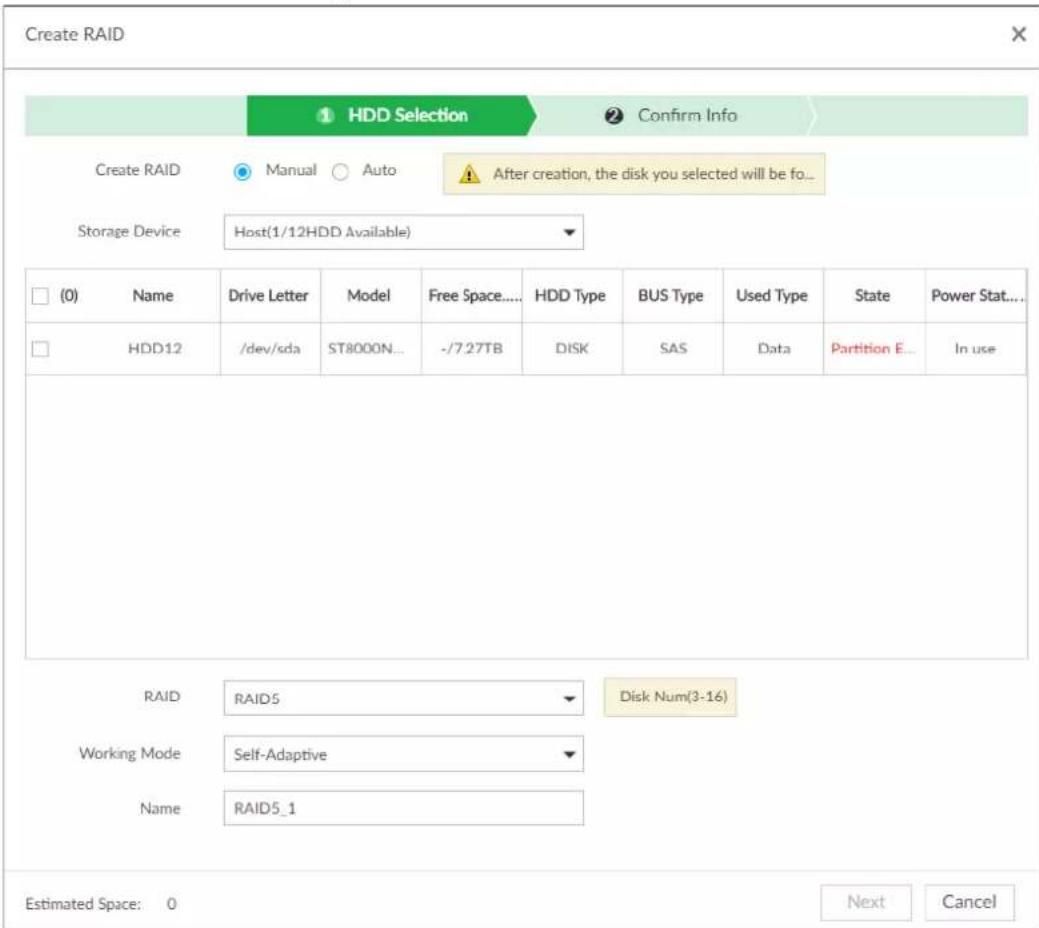Click the -/7.27TB free space cell
Viewport: 1039px width, 928px height.
pos(472,349)
